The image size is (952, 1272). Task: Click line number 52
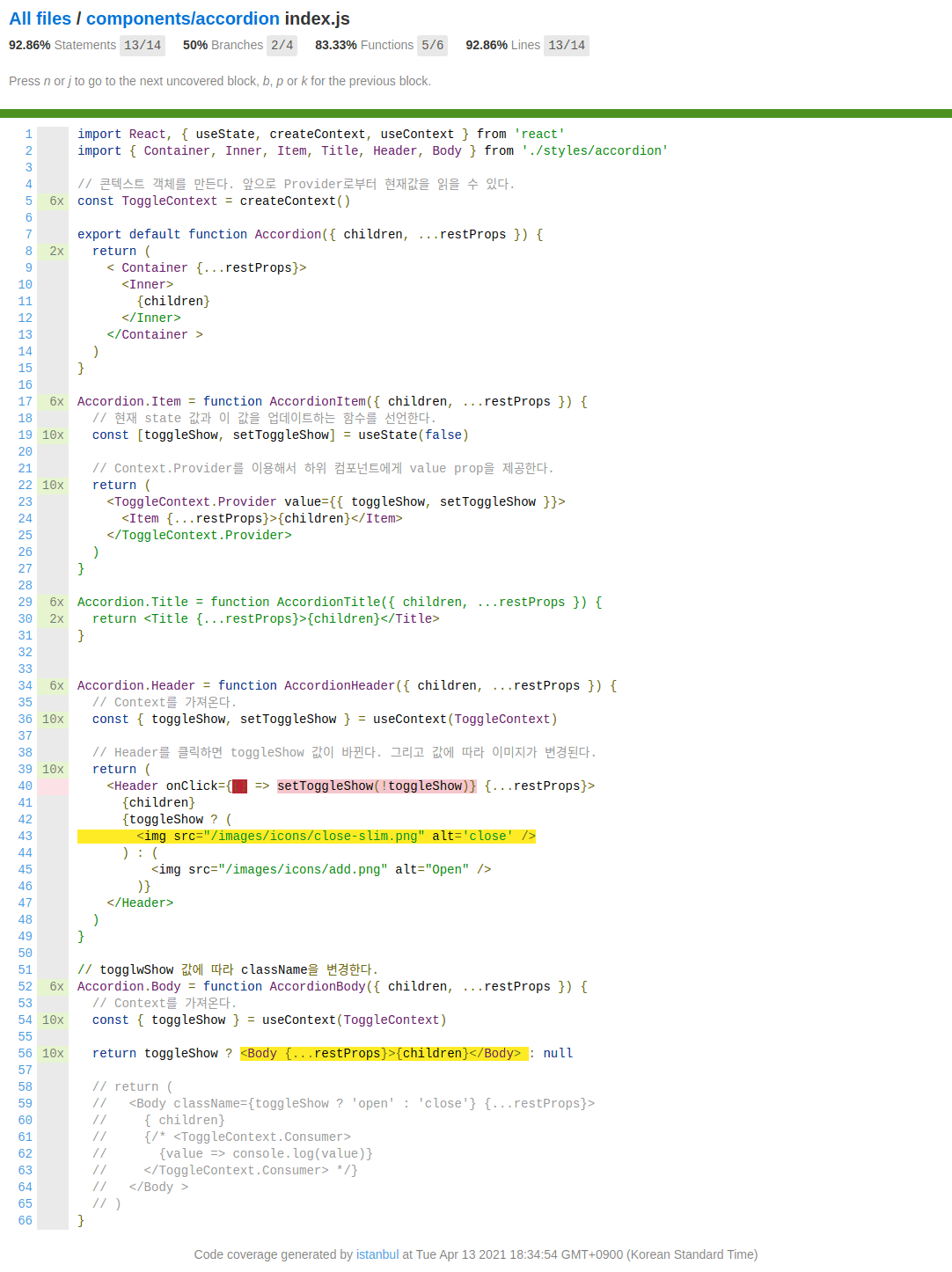tap(26, 987)
